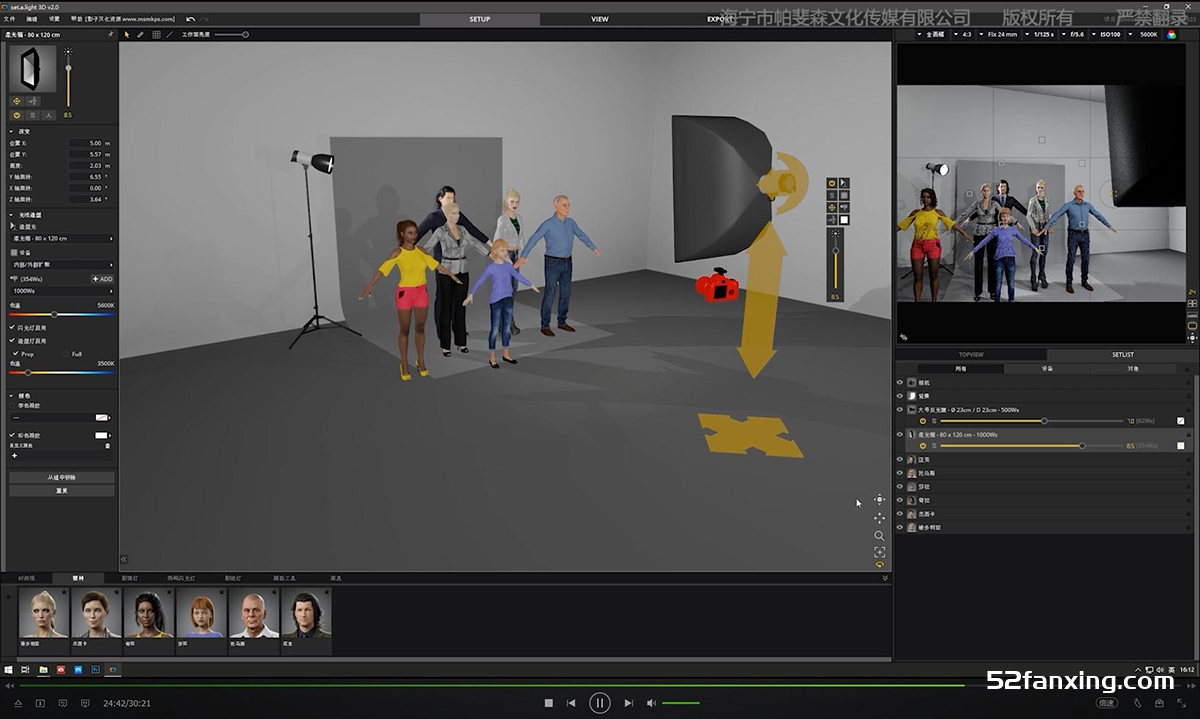Click the frame-selection brackets icon in viewport
Image resolution: width=1200 pixels, height=719 pixels.
(x=879, y=552)
